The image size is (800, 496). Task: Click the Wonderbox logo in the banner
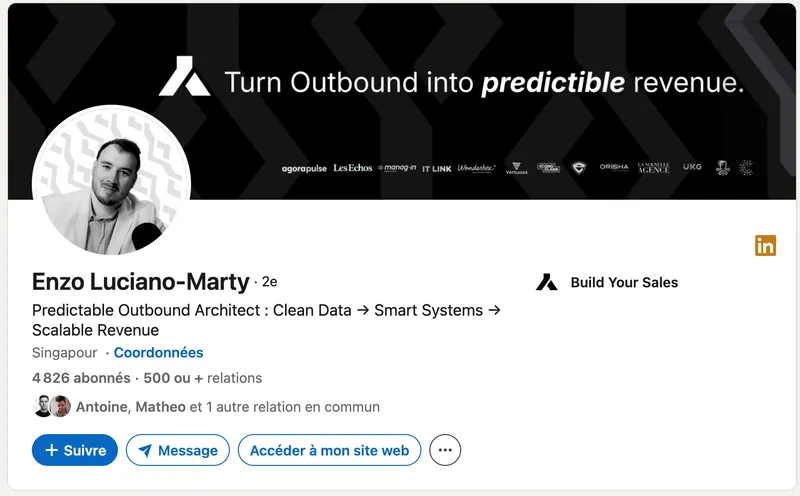pyautogui.click(x=476, y=168)
